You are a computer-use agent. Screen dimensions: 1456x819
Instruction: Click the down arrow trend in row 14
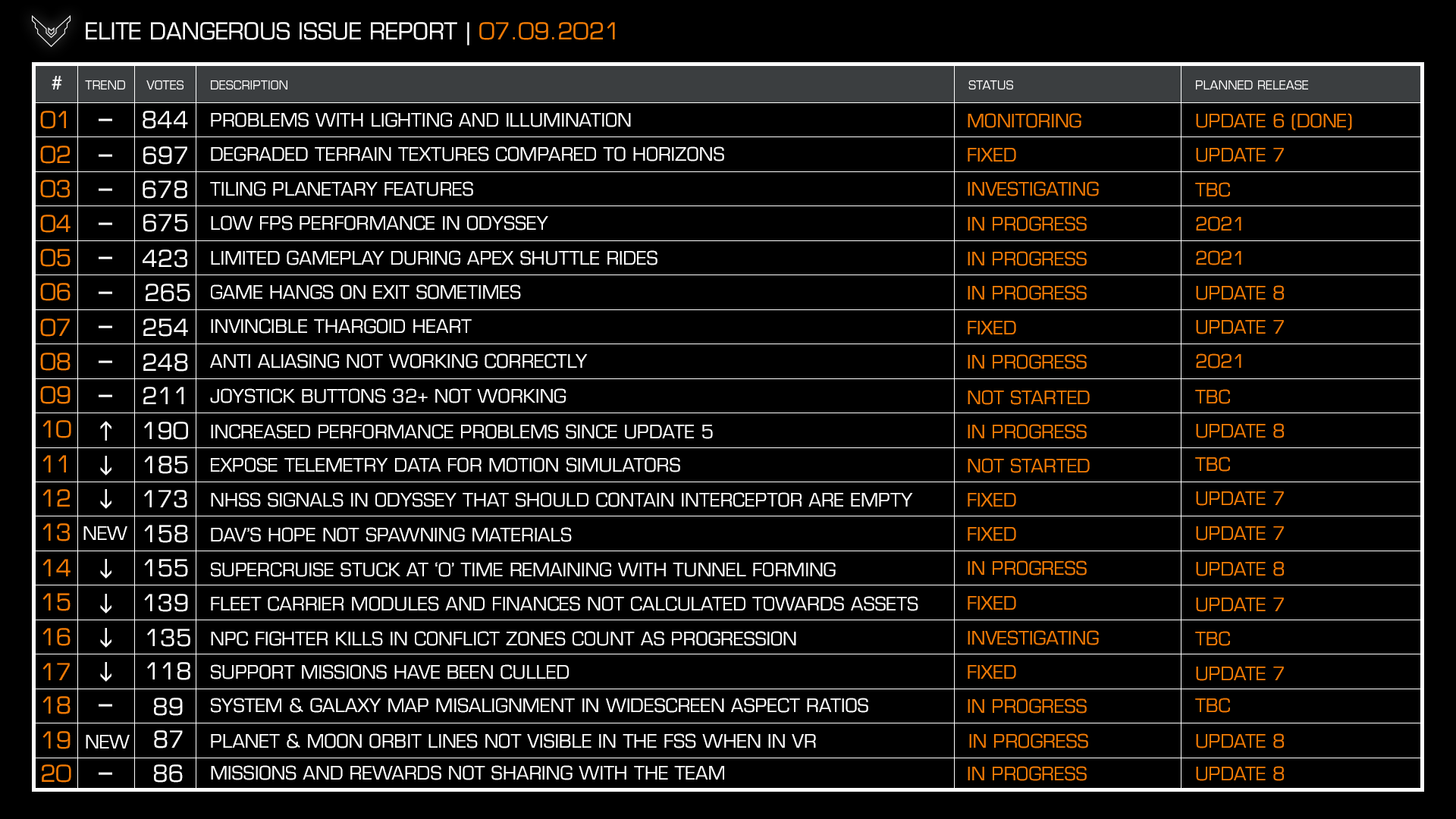point(105,569)
